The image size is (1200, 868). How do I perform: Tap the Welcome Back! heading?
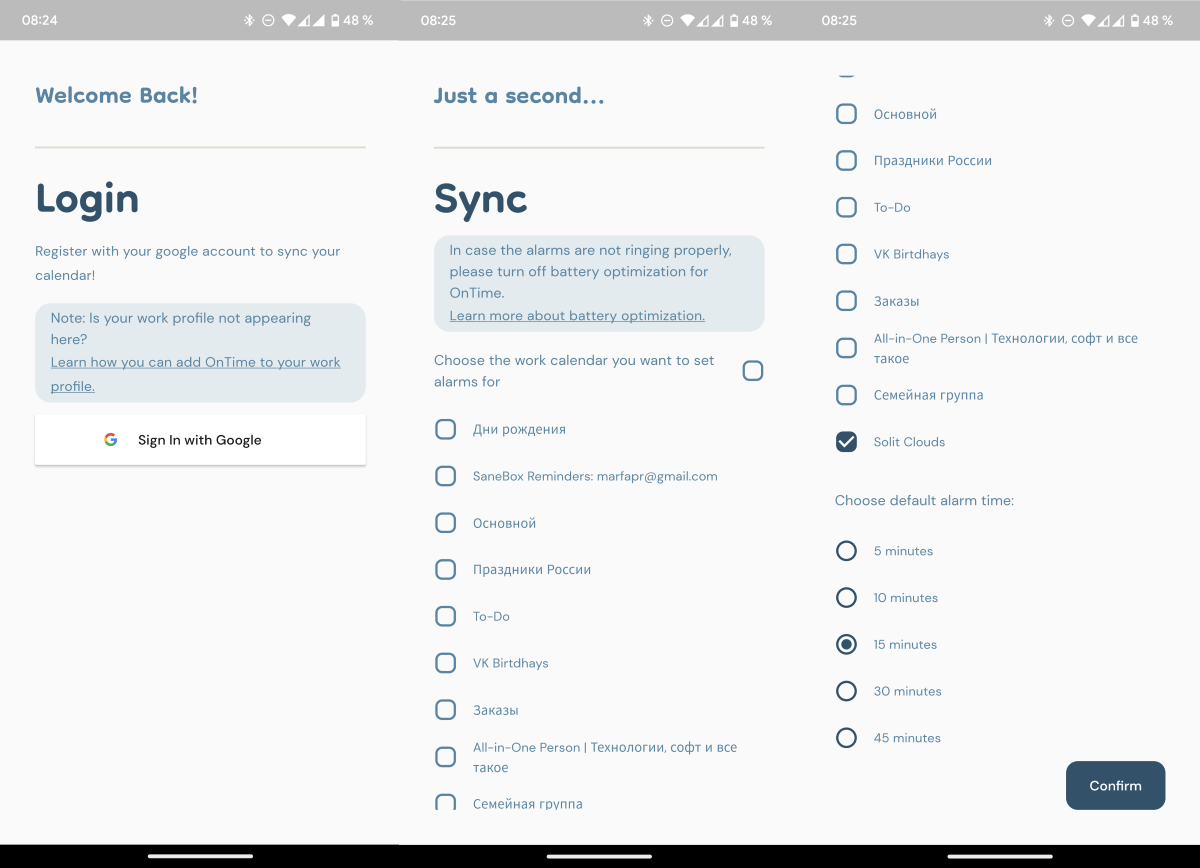(117, 96)
